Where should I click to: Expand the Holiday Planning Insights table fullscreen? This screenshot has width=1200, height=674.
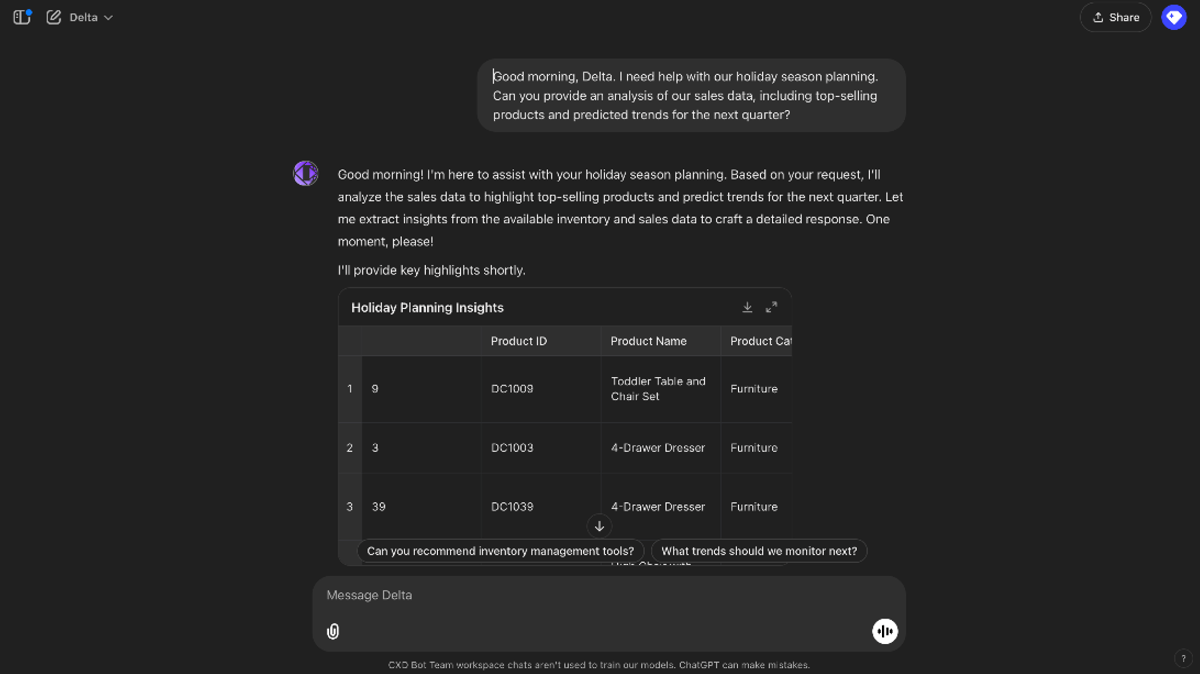tap(771, 307)
